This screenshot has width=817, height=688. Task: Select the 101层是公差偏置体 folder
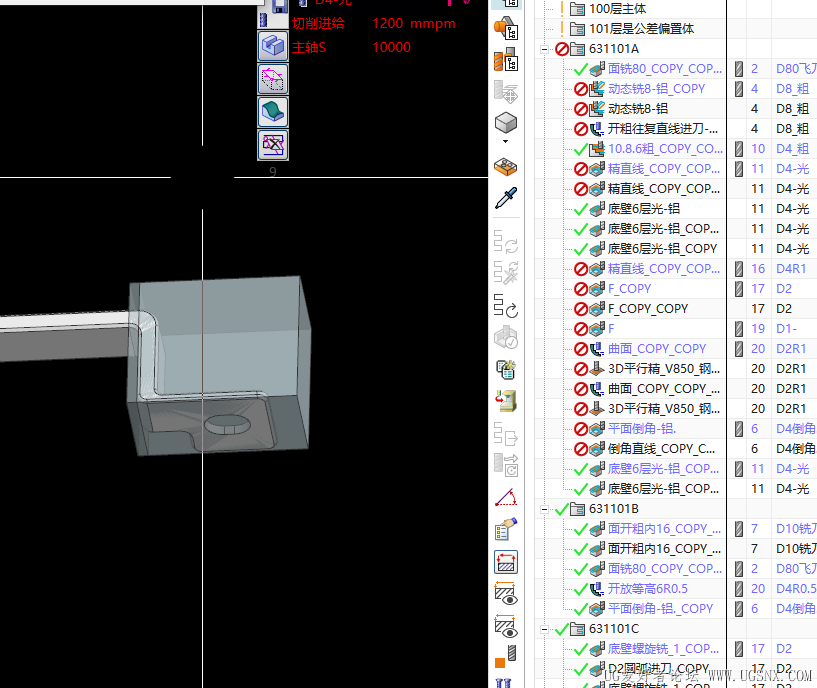pyautogui.click(x=641, y=29)
